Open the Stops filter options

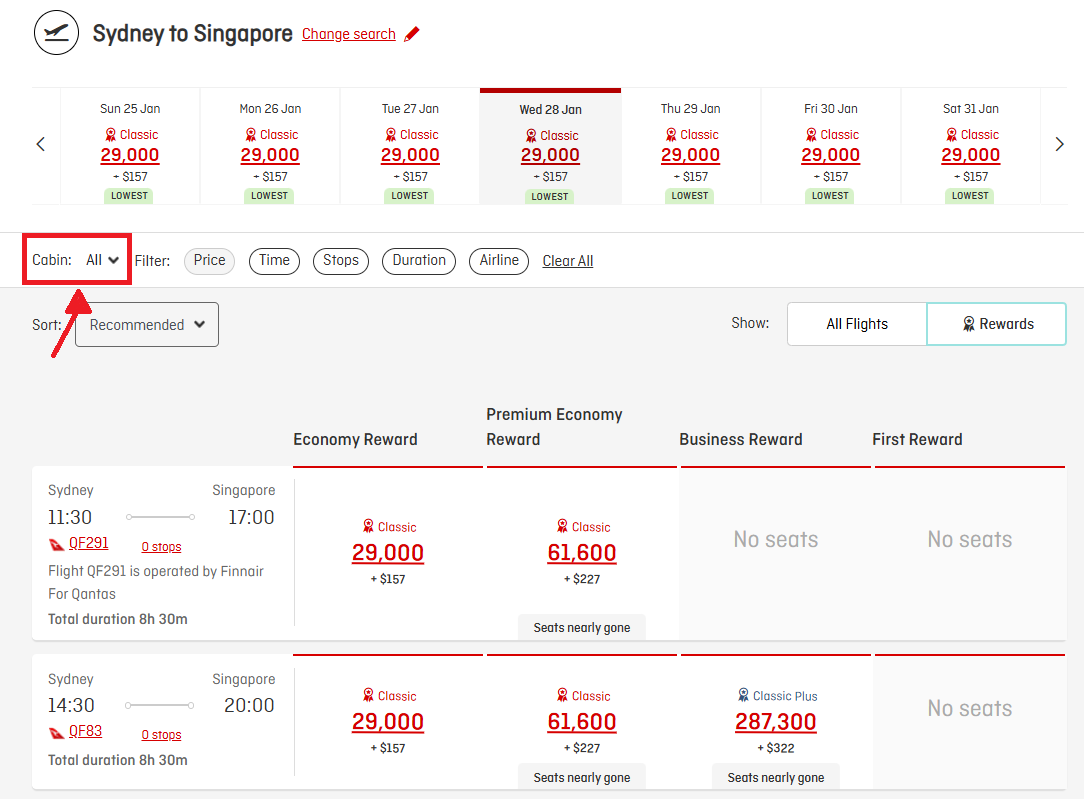[340, 261]
